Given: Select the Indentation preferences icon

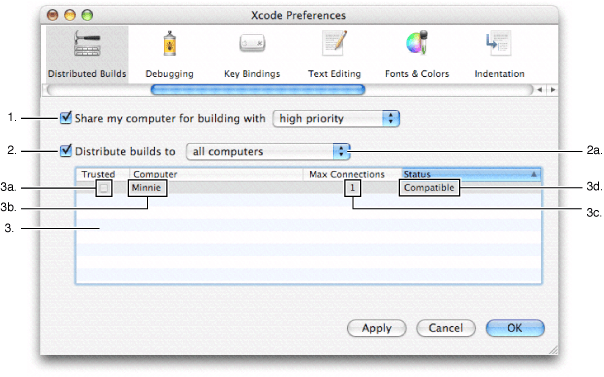Looking at the screenshot, I should [x=499, y=43].
